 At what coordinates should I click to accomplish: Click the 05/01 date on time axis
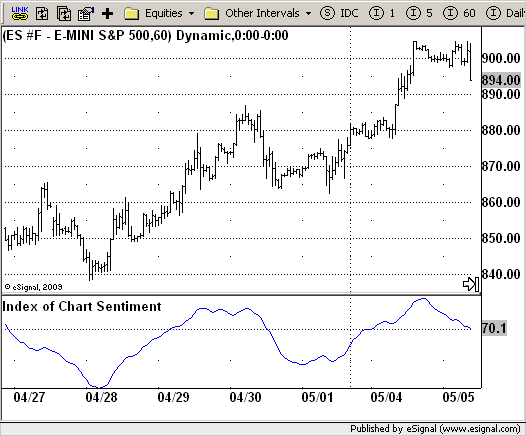tap(317, 397)
